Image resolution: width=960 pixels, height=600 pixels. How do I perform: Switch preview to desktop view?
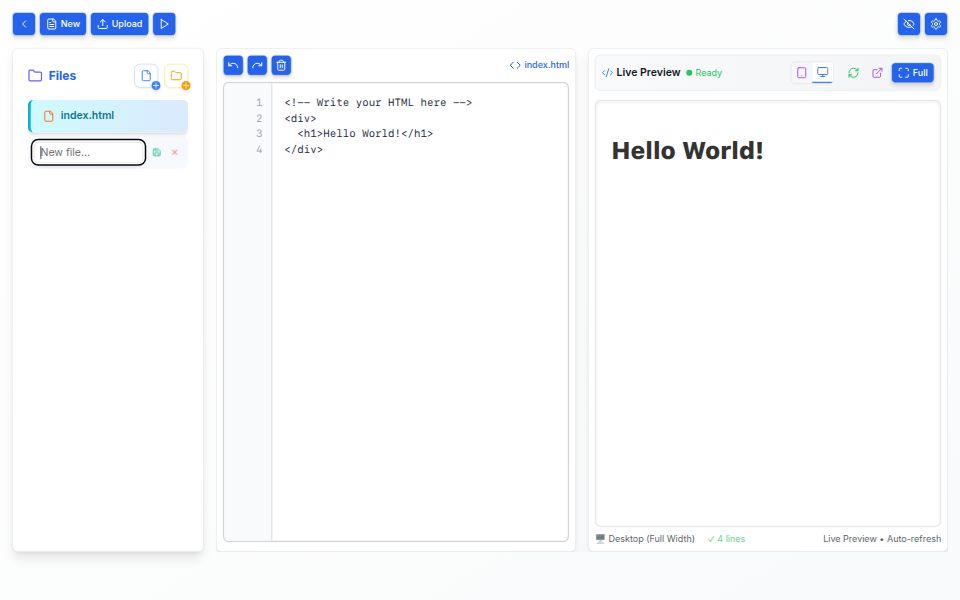tap(822, 72)
